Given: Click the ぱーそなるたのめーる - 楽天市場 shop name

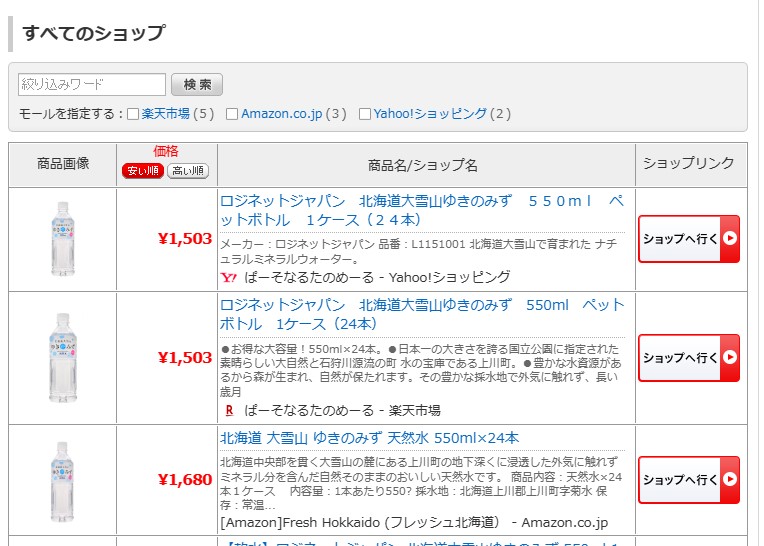Looking at the screenshot, I should click(342, 411).
